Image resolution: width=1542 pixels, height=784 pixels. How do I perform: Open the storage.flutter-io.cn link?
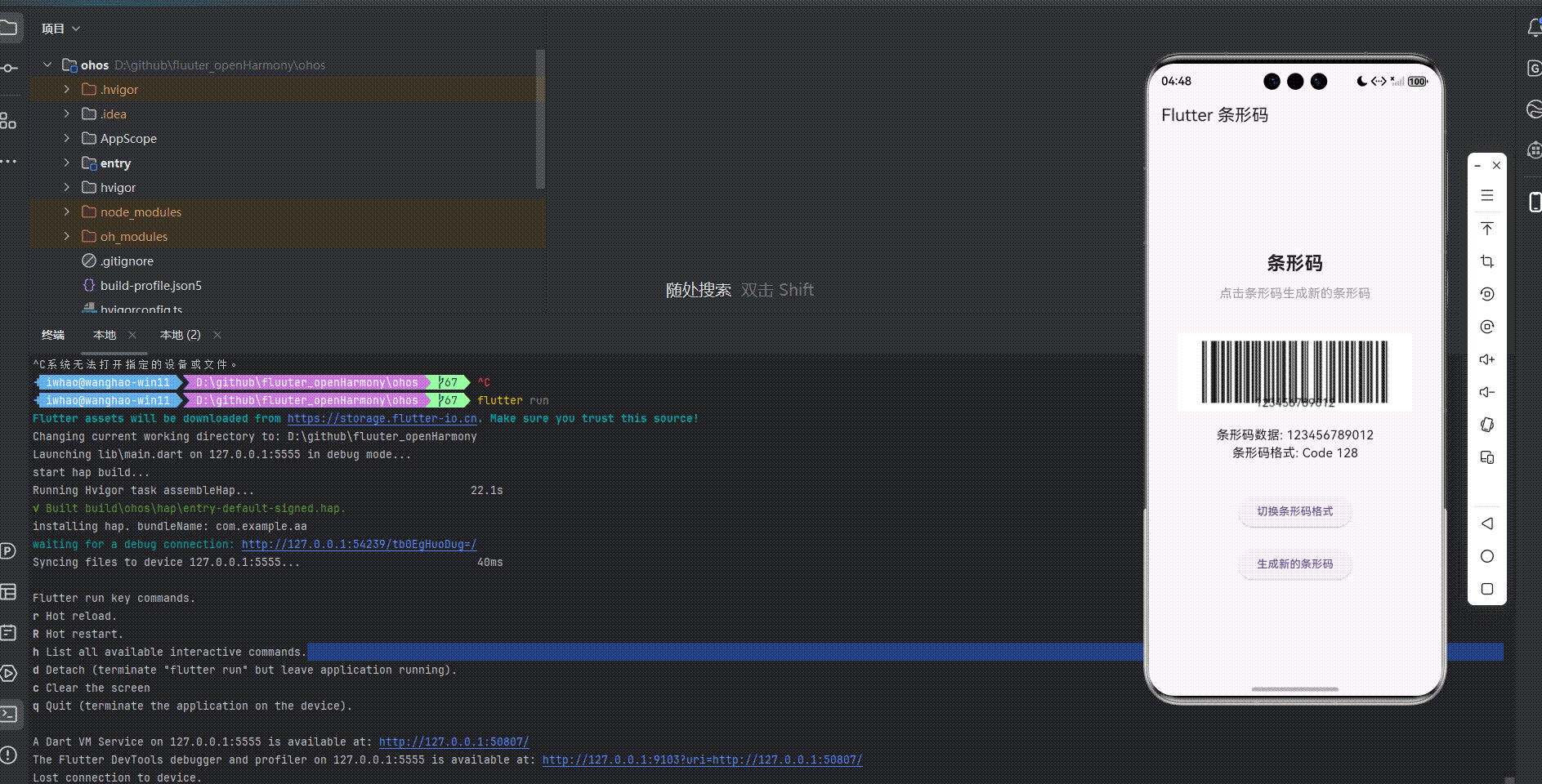pyautogui.click(x=382, y=418)
